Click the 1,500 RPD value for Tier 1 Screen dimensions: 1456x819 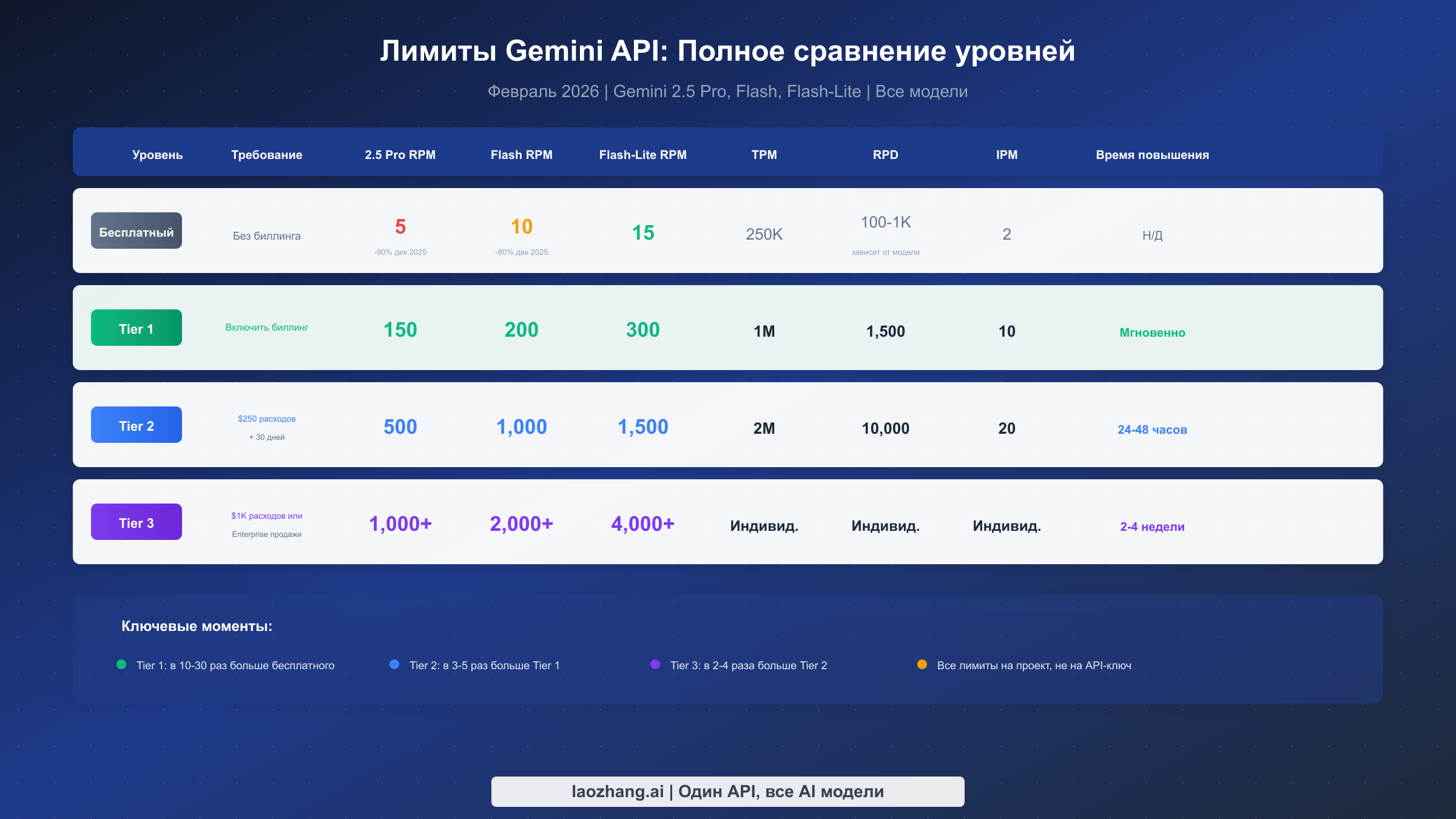point(885,331)
